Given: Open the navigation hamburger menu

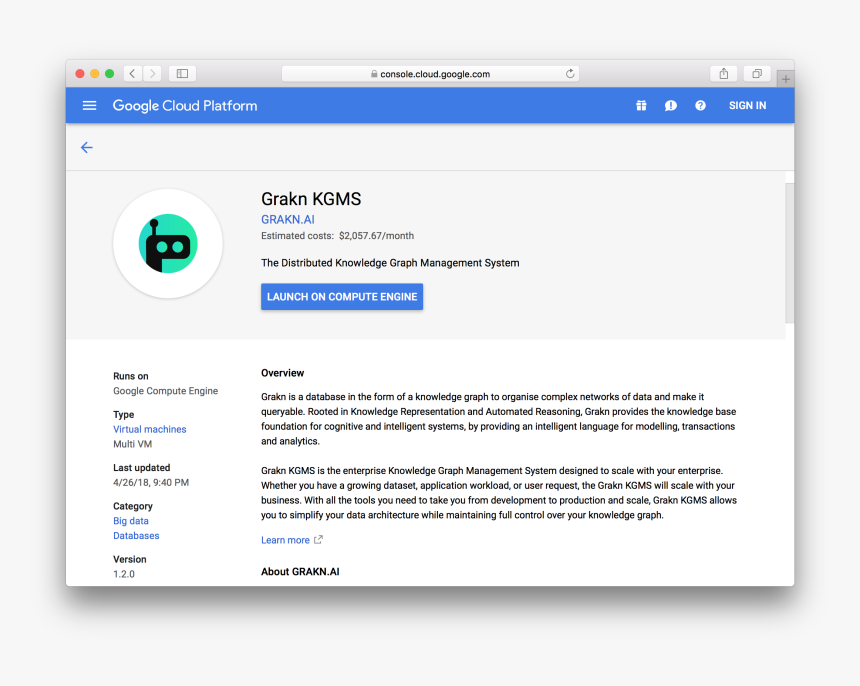Looking at the screenshot, I should click(89, 105).
